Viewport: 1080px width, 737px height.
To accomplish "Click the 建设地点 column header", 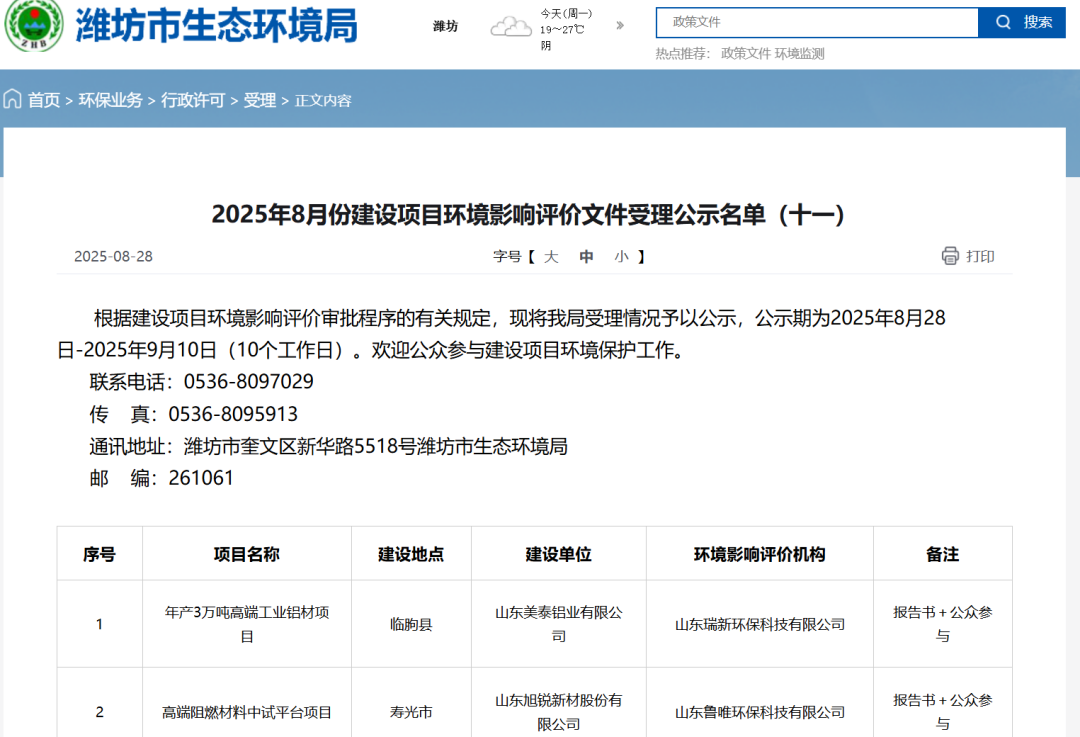I will [x=411, y=554].
